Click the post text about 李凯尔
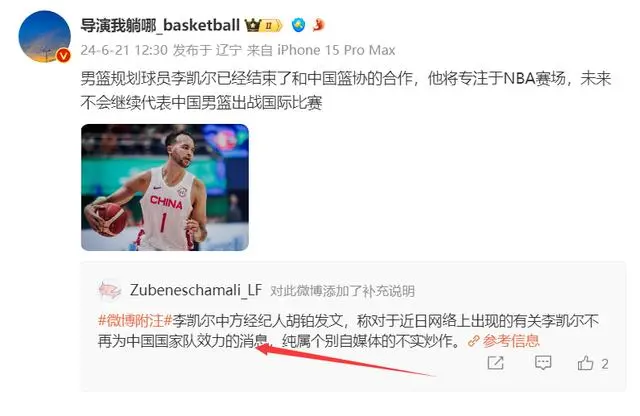Image resolution: width=640 pixels, height=416 pixels. [x=345, y=91]
